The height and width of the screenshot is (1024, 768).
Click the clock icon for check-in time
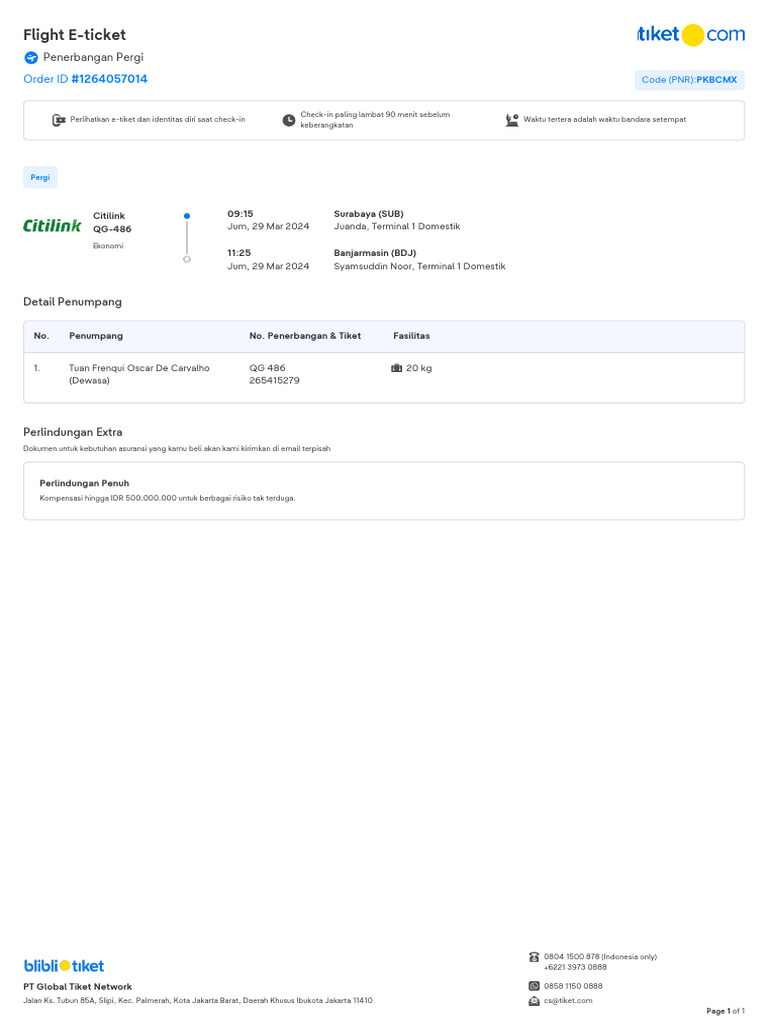coord(289,120)
